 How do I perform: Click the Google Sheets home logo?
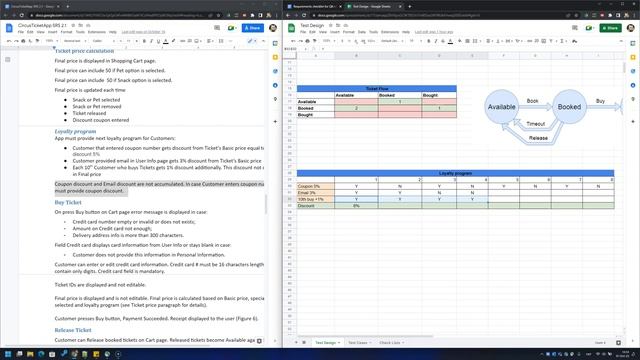tap(291, 28)
